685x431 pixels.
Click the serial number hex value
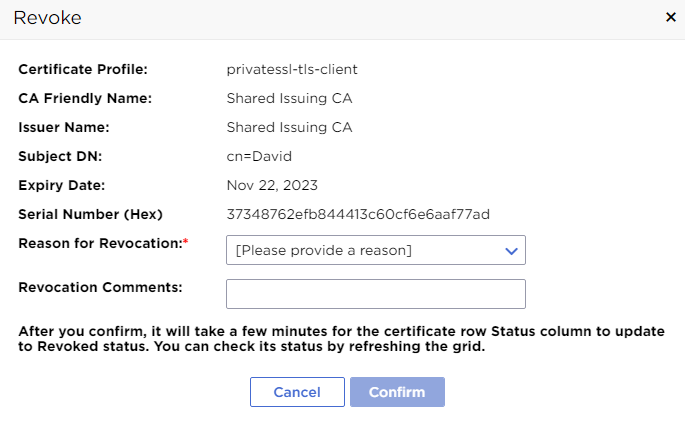coord(358,214)
